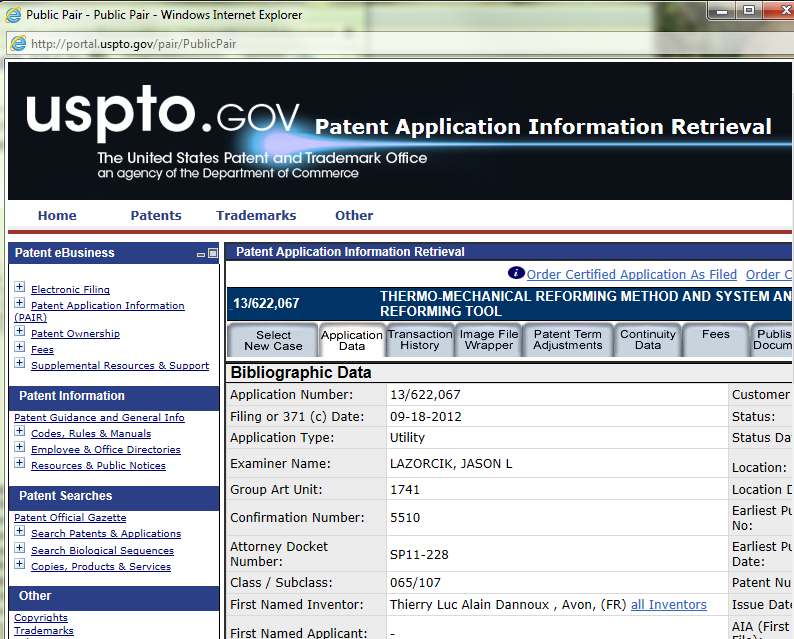Open Copies, Products & Services link
This screenshot has width=794, height=639.
[101, 567]
